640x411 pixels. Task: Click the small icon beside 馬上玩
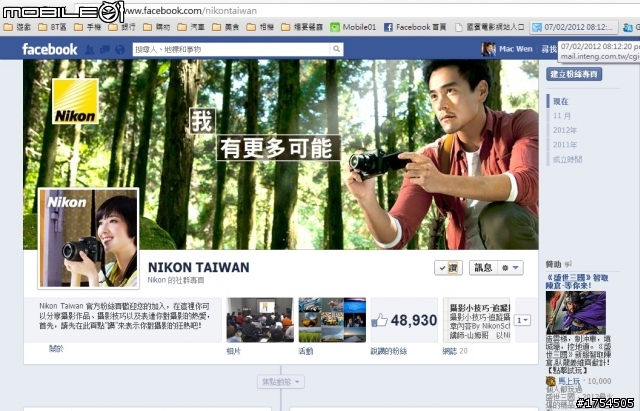tap(551, 381)
